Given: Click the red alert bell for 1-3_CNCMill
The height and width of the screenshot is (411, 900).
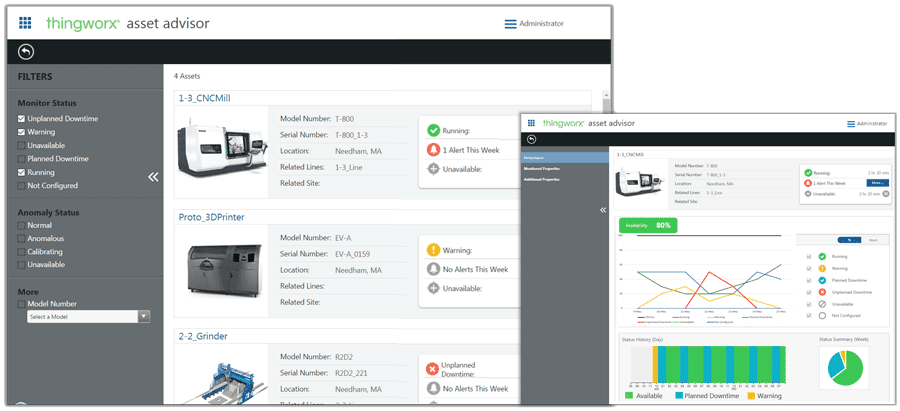Looking at the screenshot, I should [433, 150].
